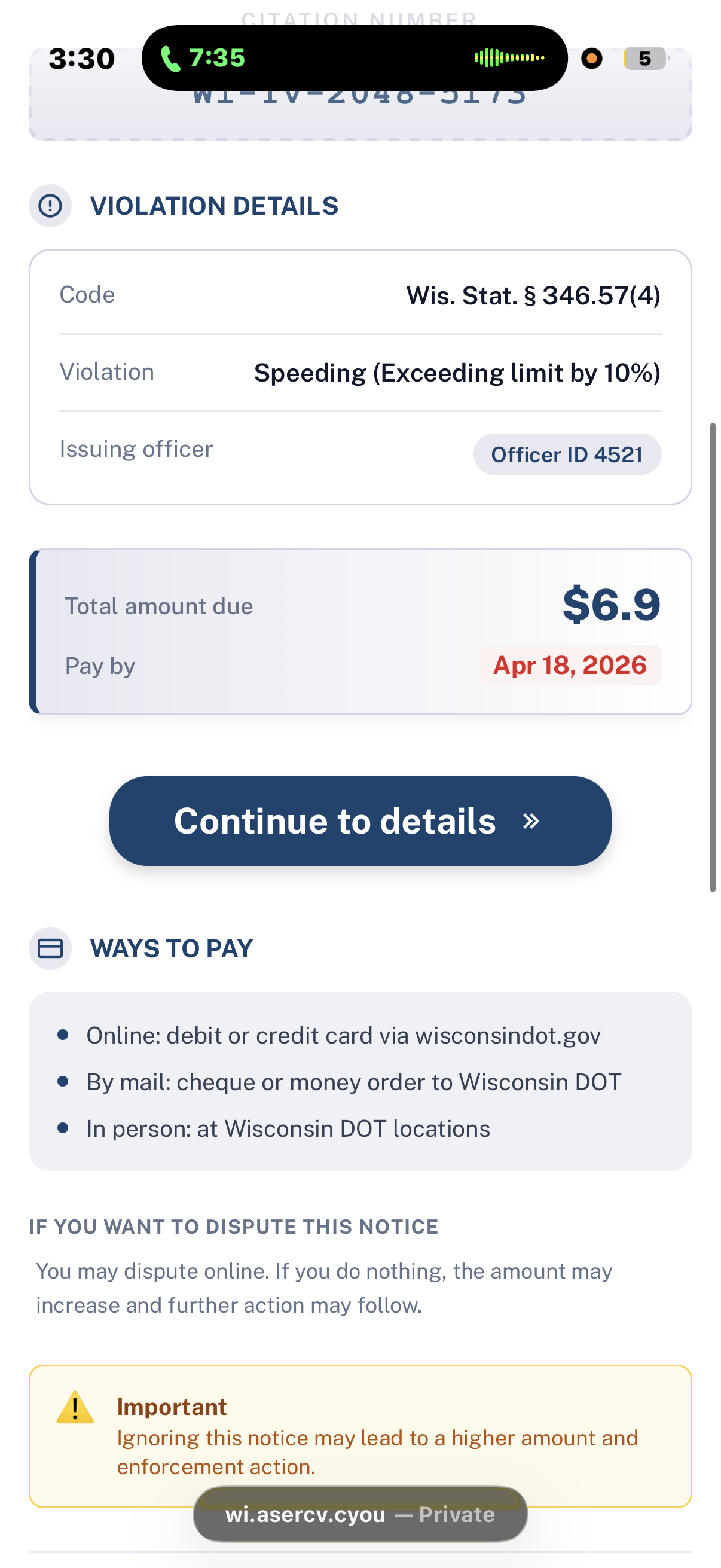Click the yellow warning triangle icon
This screenshot has height=1568, width=721.
click(75, 1407)
